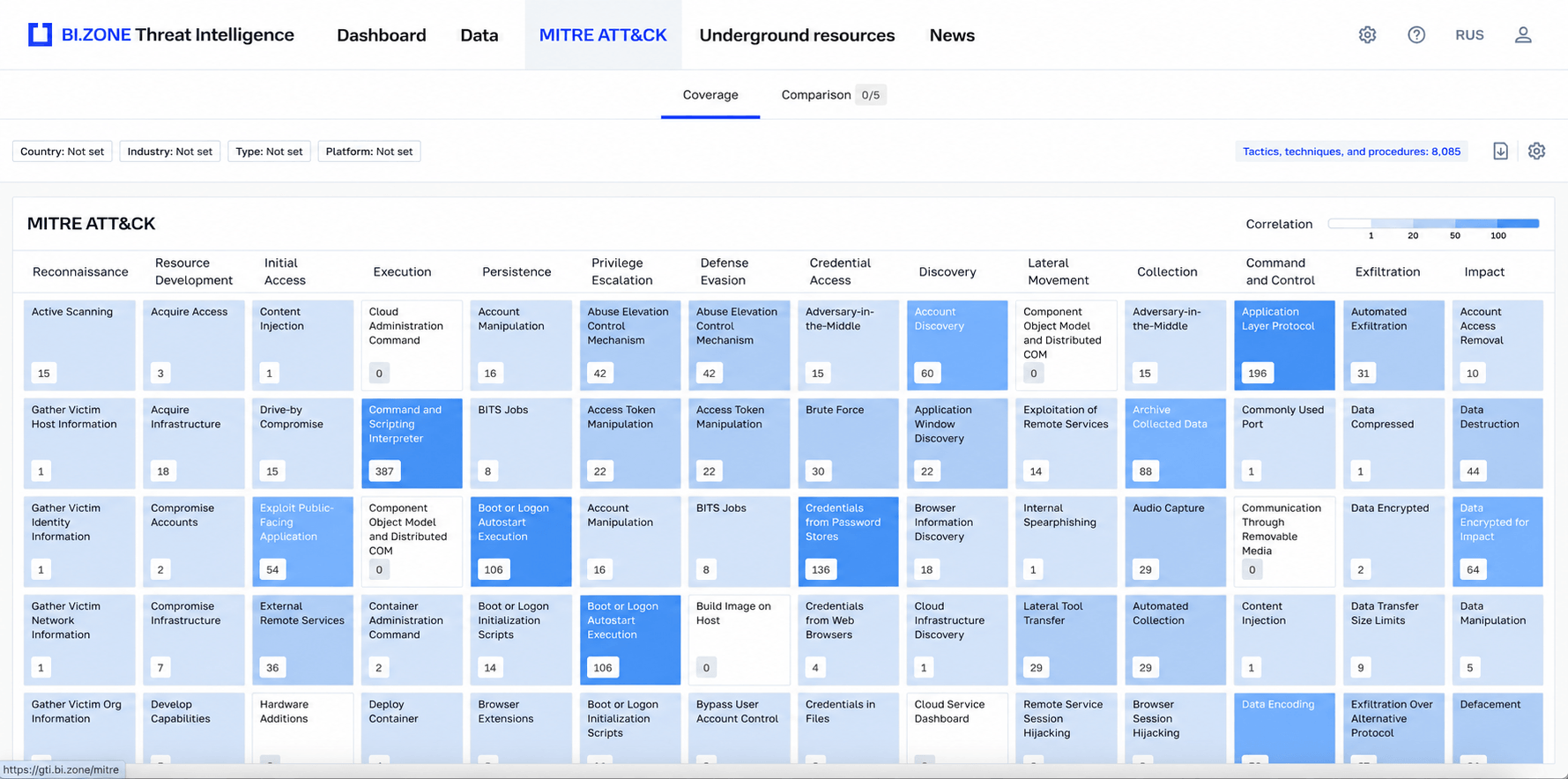Viewport: 1568px width, 779px height.
Task: Open the Type: Not set filter
Action: pos(269,152)
